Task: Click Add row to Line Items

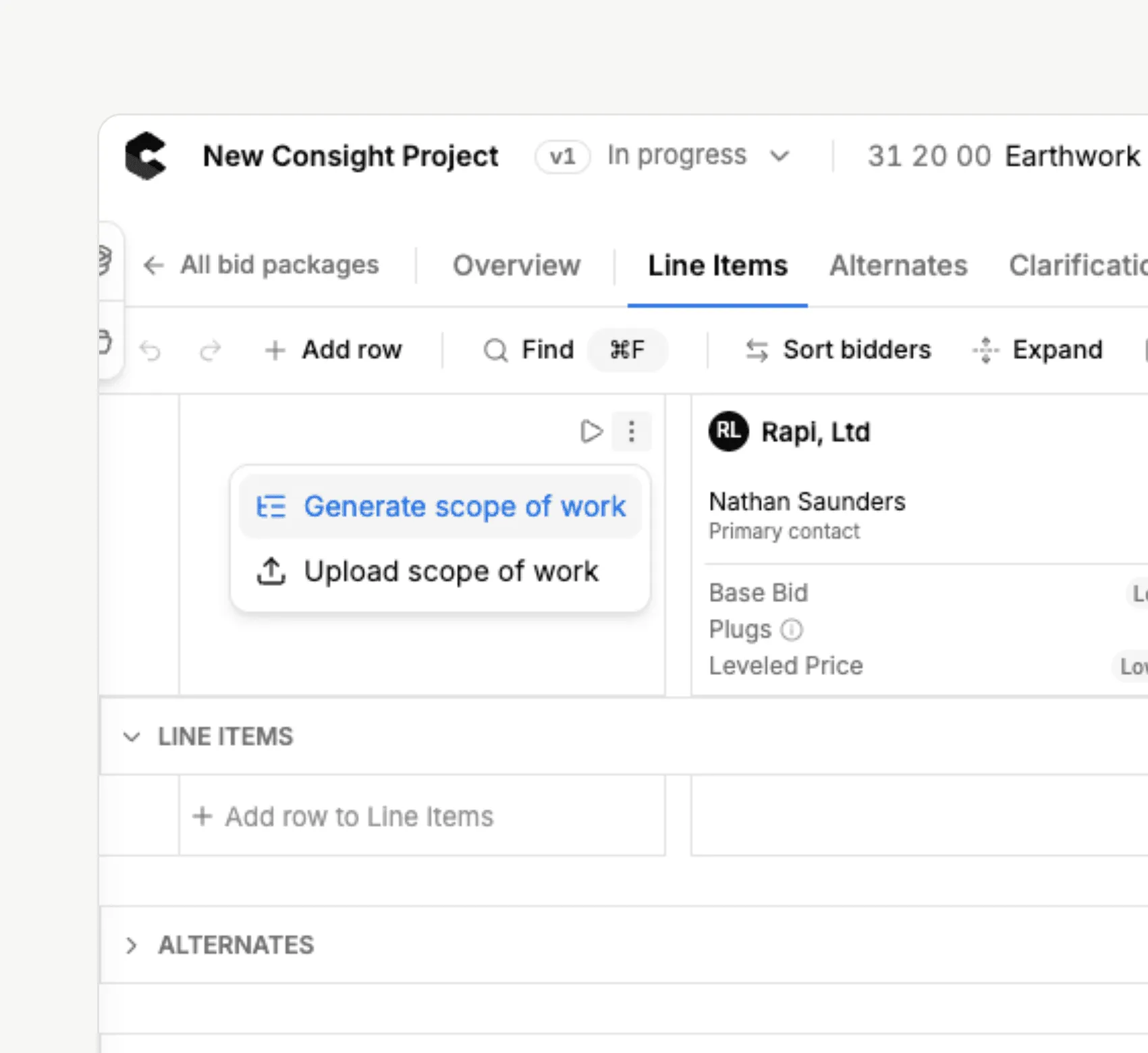Action: [x=344, y=817]
